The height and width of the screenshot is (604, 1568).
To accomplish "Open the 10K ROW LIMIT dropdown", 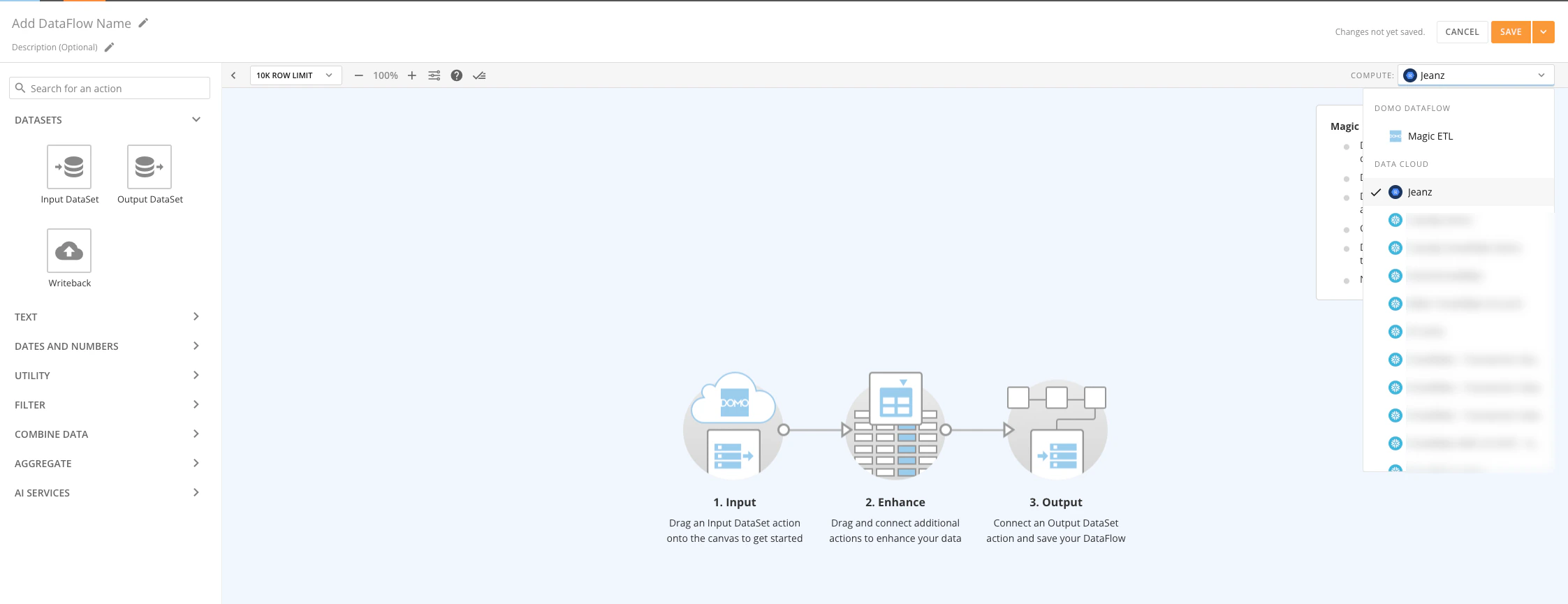I will click(x=296, y=75).
